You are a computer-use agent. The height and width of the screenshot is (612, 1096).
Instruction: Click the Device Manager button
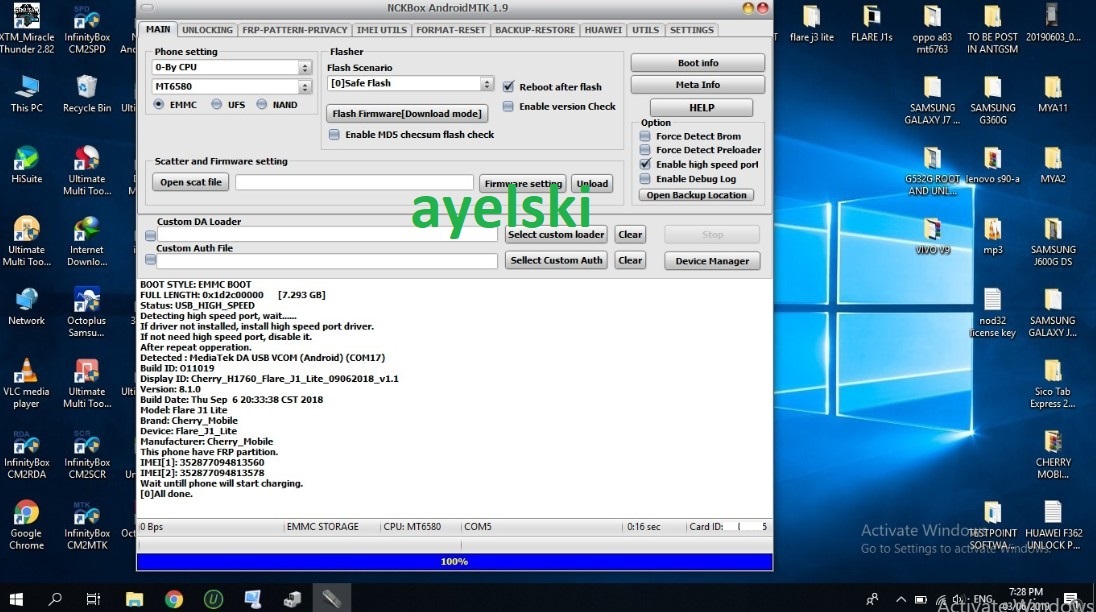coord(712,261)
